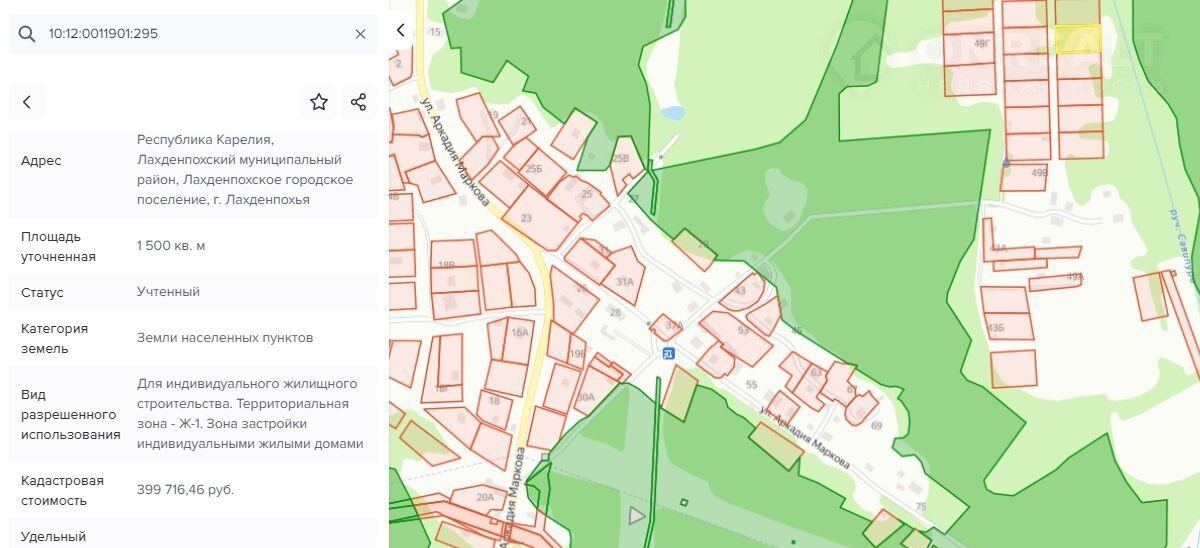Add parcel to favorites with star icon
Screen dimensions: 1200x548
coord(319,102)
